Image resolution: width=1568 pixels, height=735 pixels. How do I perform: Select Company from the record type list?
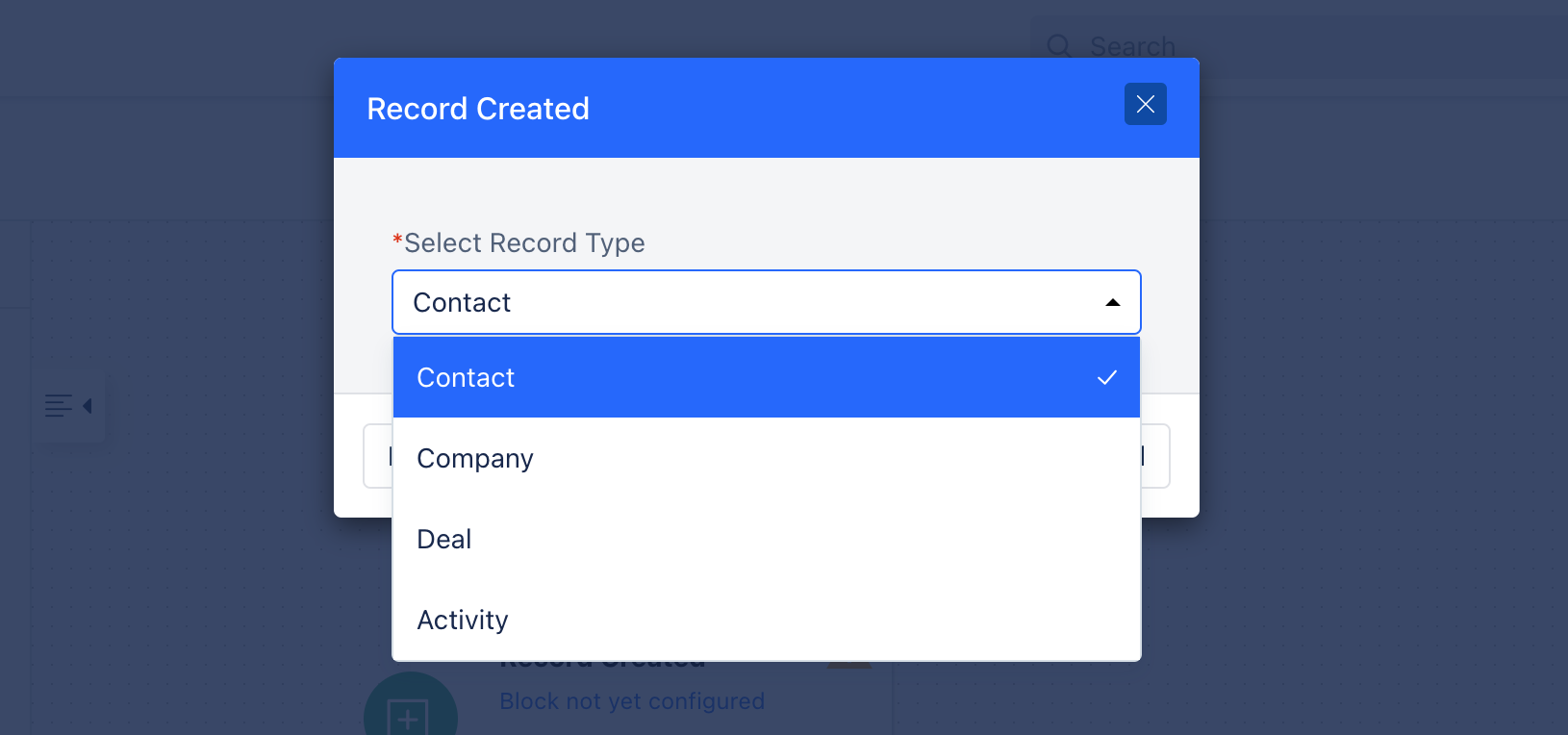(x=767, y=458)
